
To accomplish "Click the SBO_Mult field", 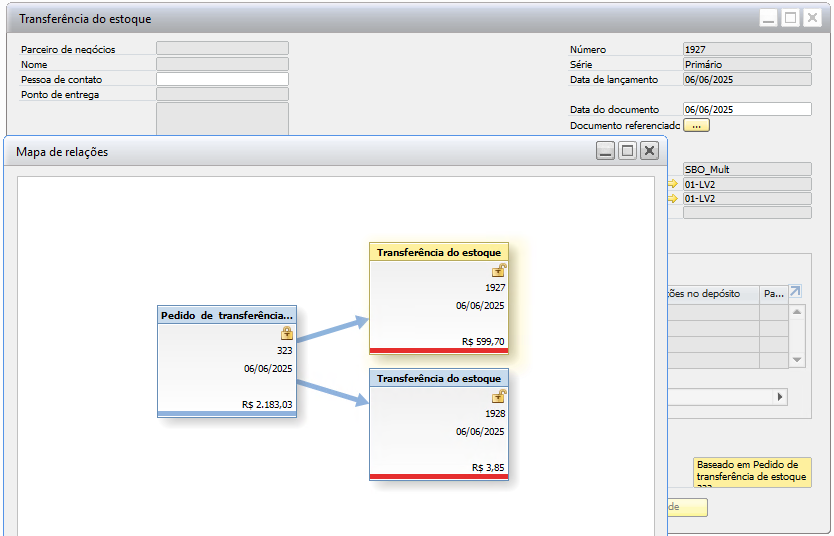I will pyautogui.click(x=747, y=169).
